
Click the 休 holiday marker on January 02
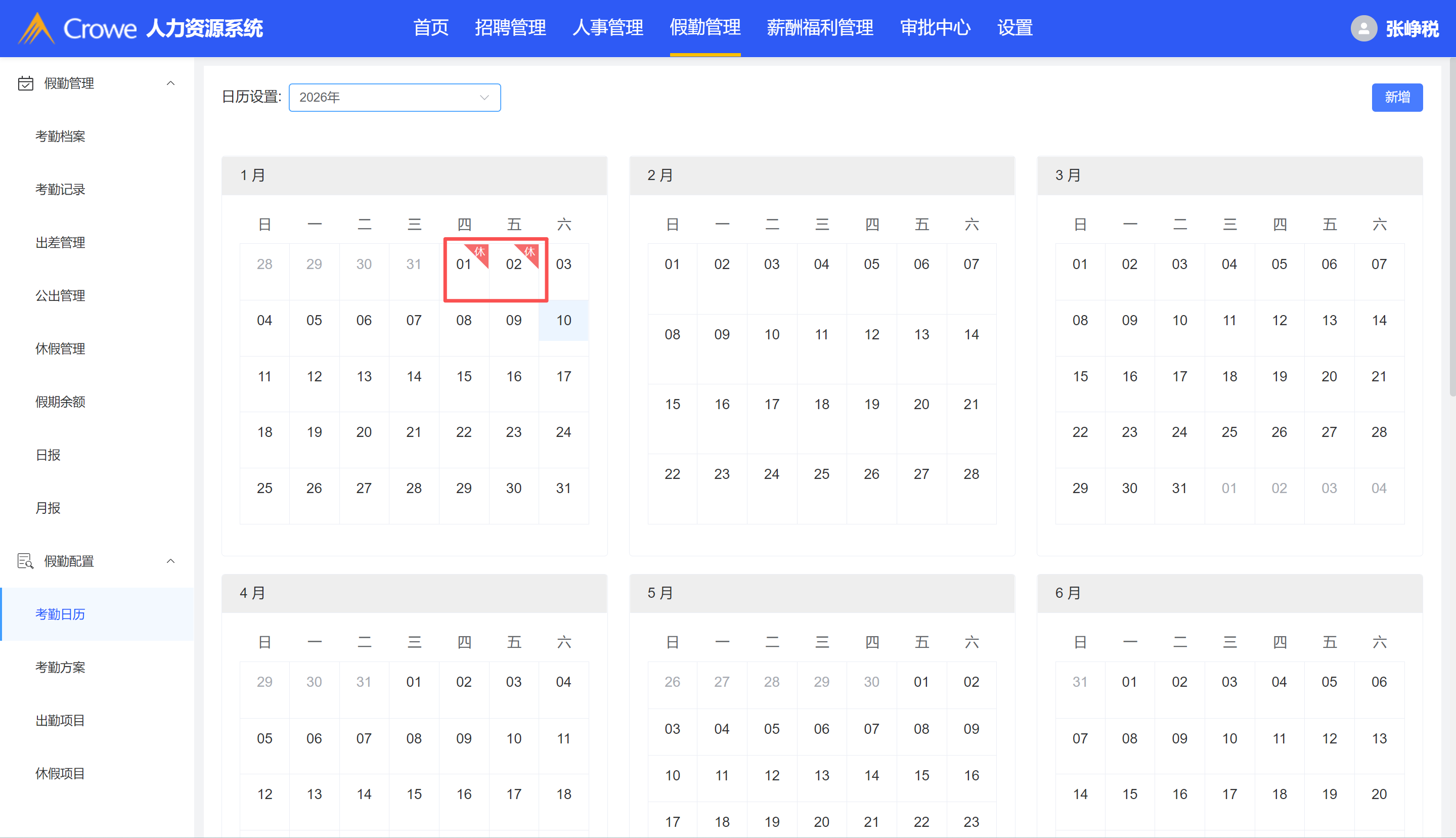(x=530, y=252)
